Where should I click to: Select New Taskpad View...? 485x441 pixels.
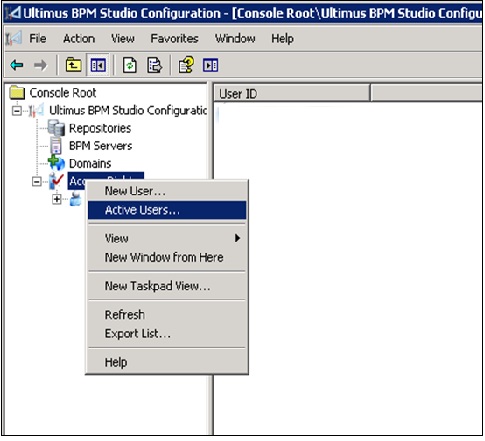167,286
